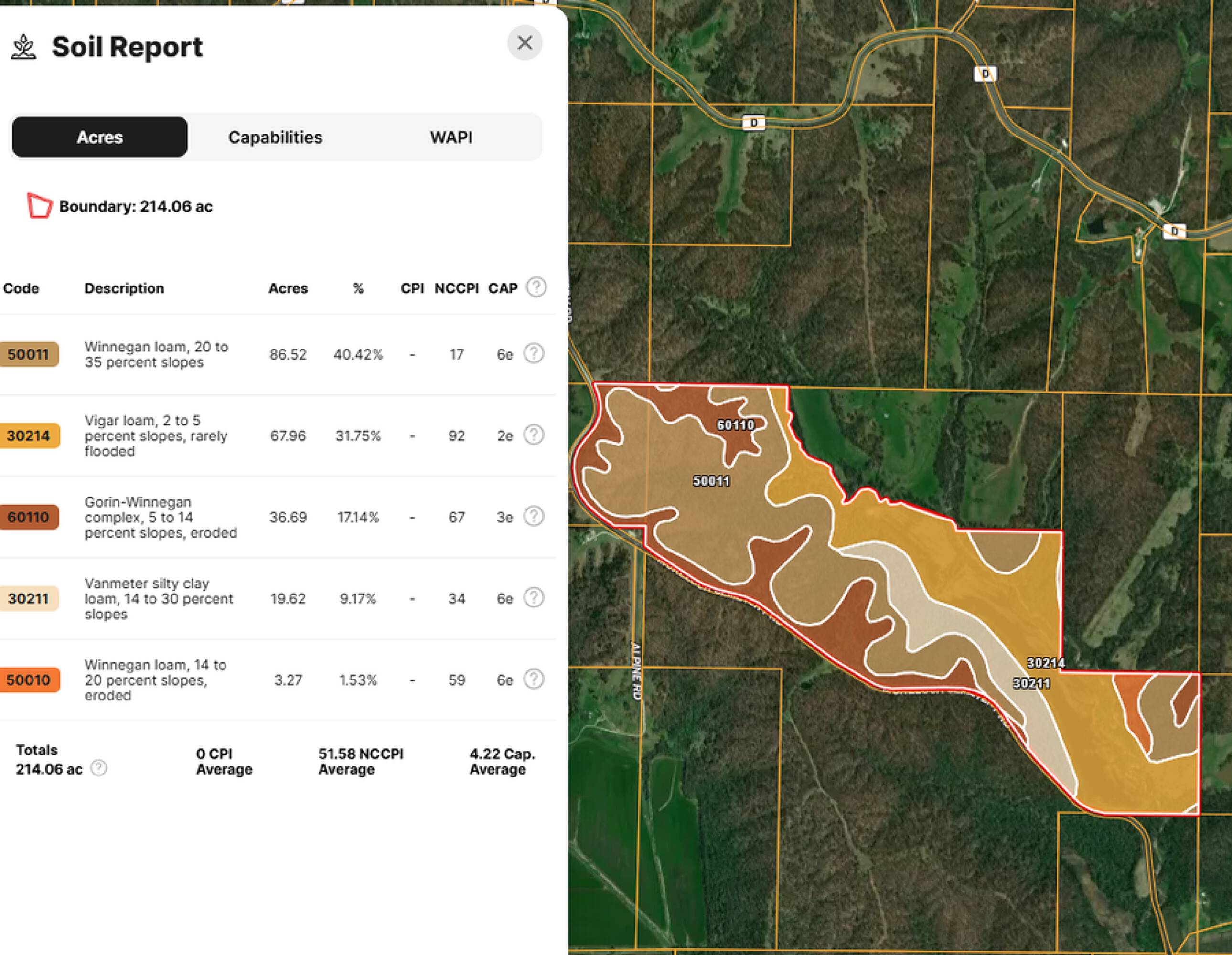1232x955 pixels.
Task: Click the 60110 soil code badge
Action: pos(28,517)
